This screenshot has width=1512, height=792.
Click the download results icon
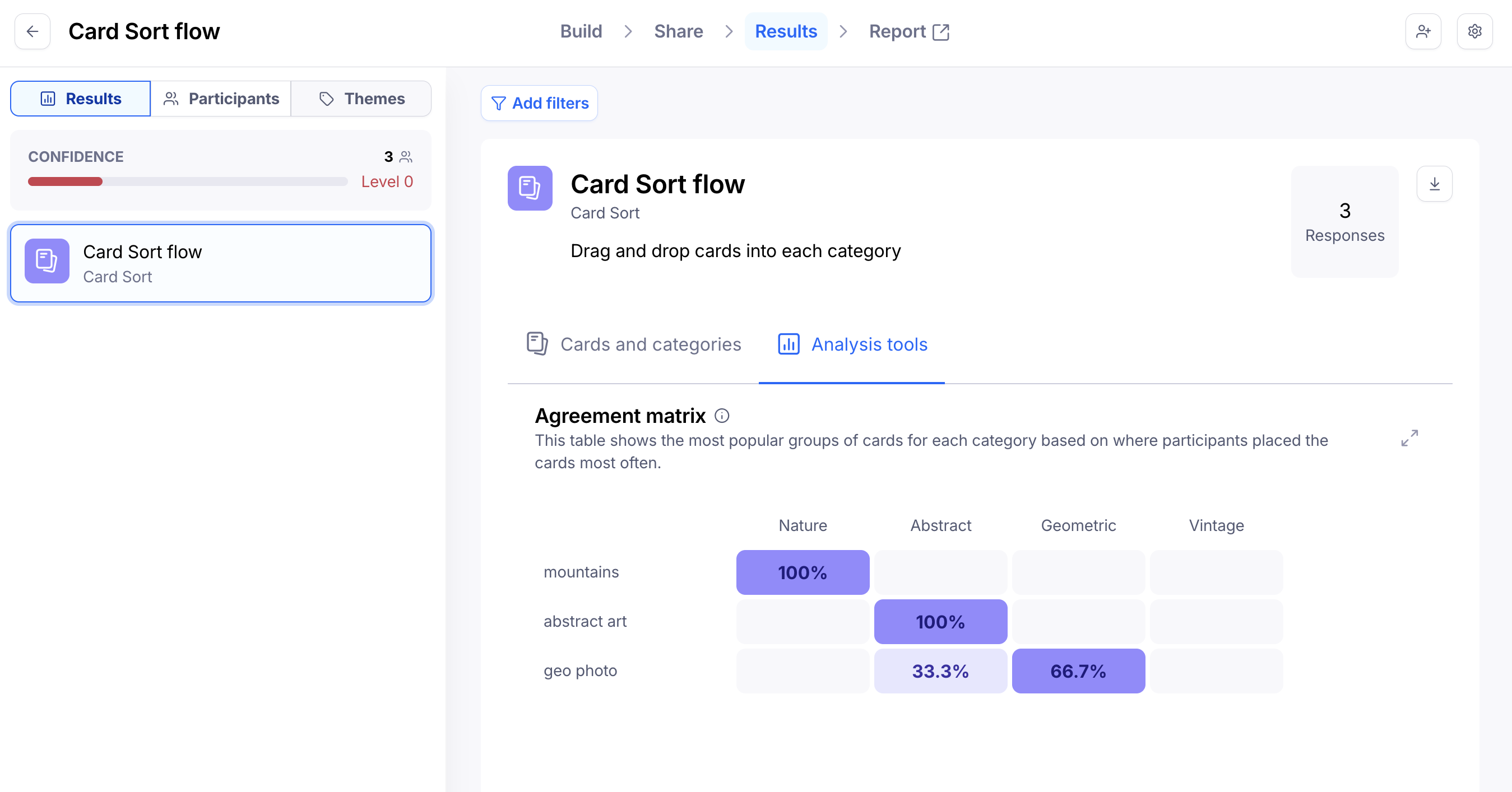pos(1434,184)
